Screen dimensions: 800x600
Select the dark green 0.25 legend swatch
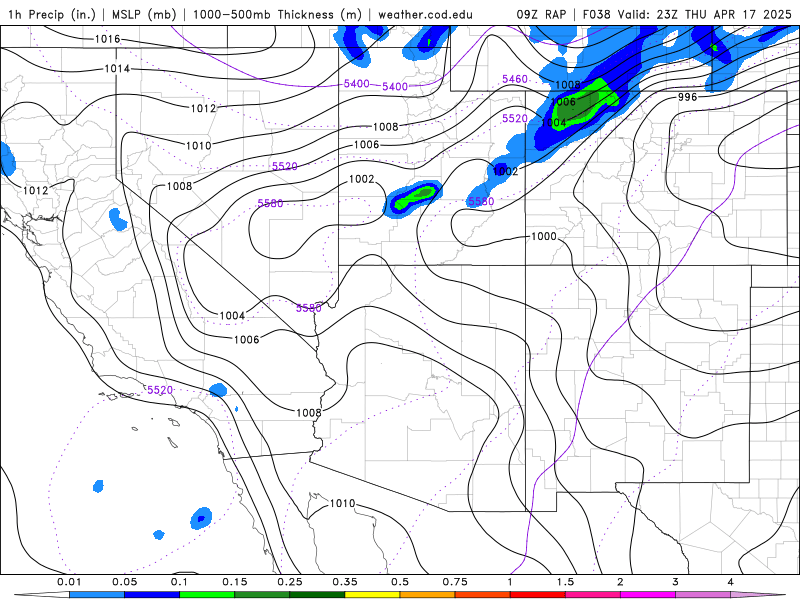[317, 595]
